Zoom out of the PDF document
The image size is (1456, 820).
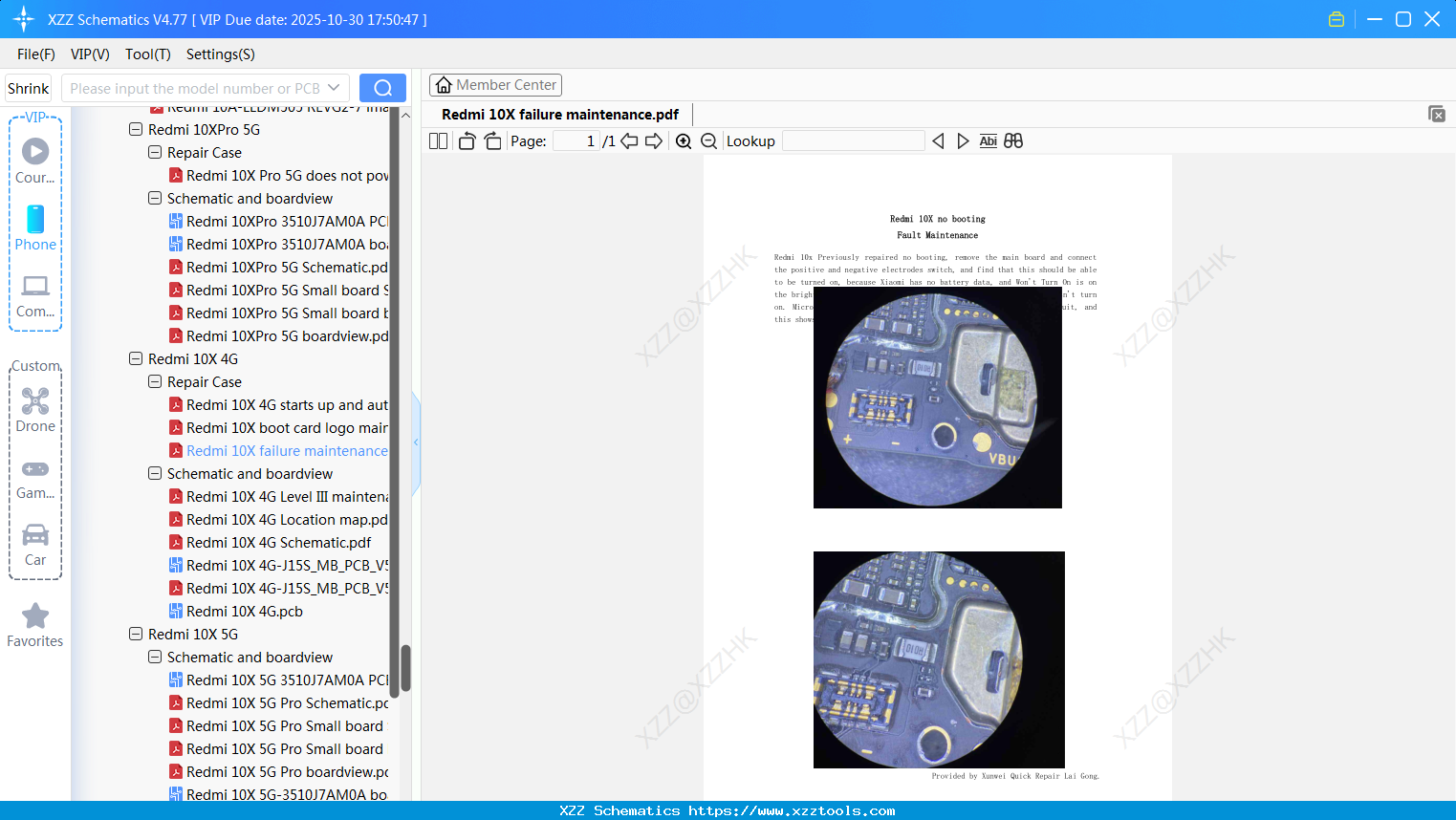point(709,141)
